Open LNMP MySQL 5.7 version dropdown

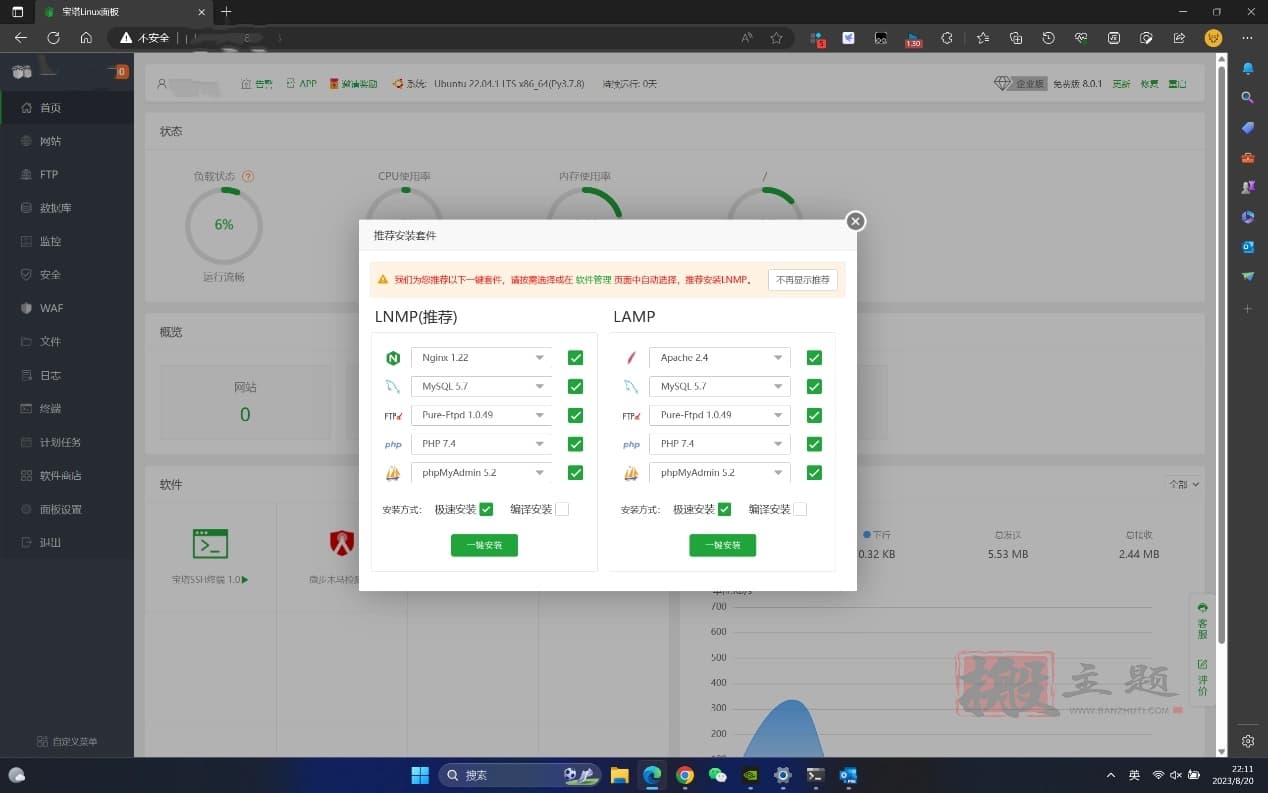coord(481,386)
